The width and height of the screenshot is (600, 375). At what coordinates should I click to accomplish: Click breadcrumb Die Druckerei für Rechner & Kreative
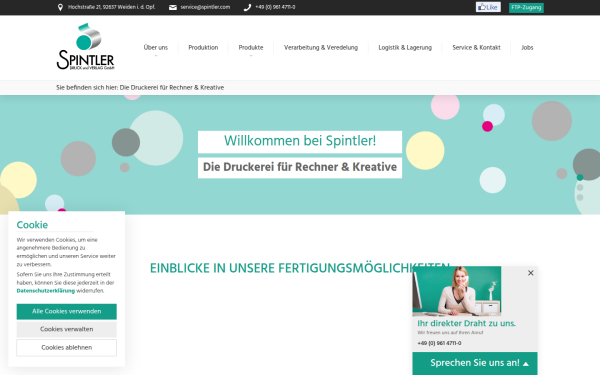[x=172, y=88]
